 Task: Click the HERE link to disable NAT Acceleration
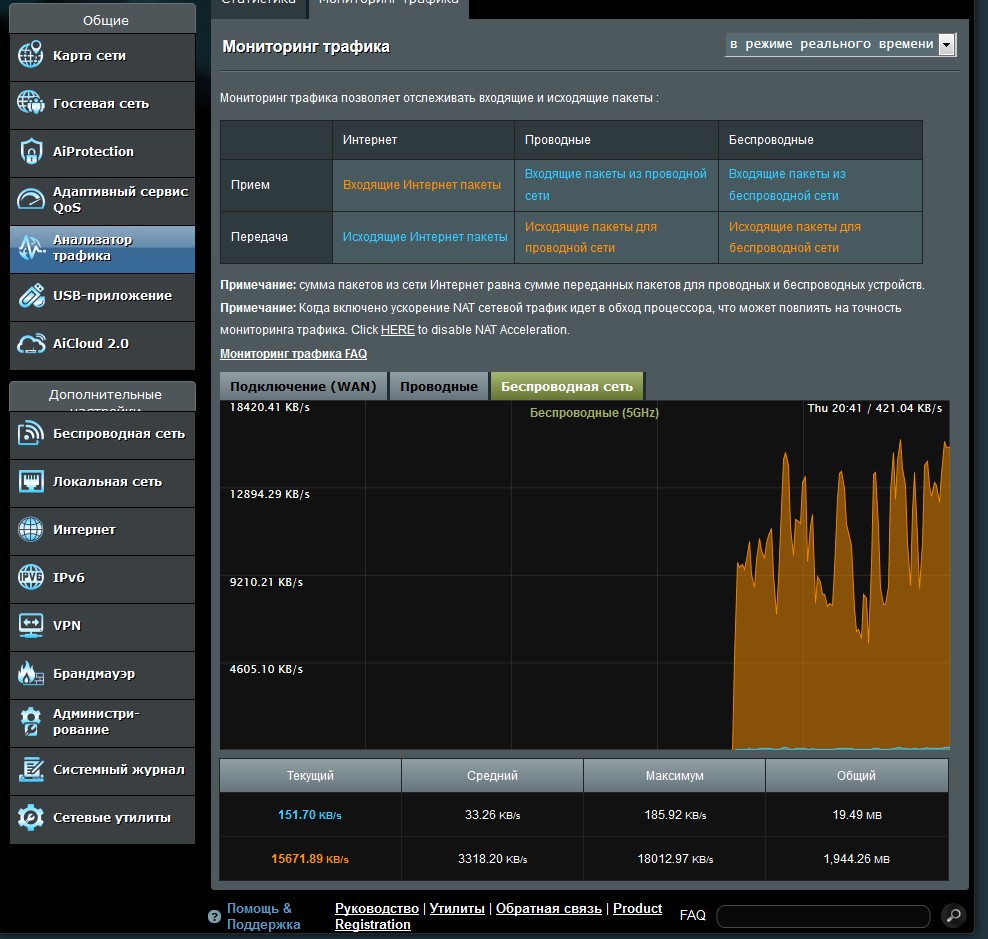click(397, 330)
